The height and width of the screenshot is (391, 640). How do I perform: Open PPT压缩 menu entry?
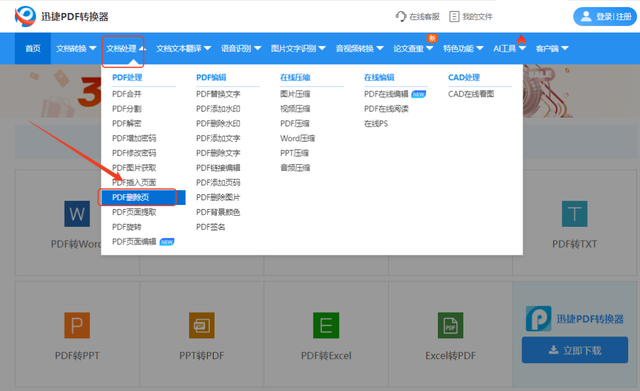tap(294, 153)
